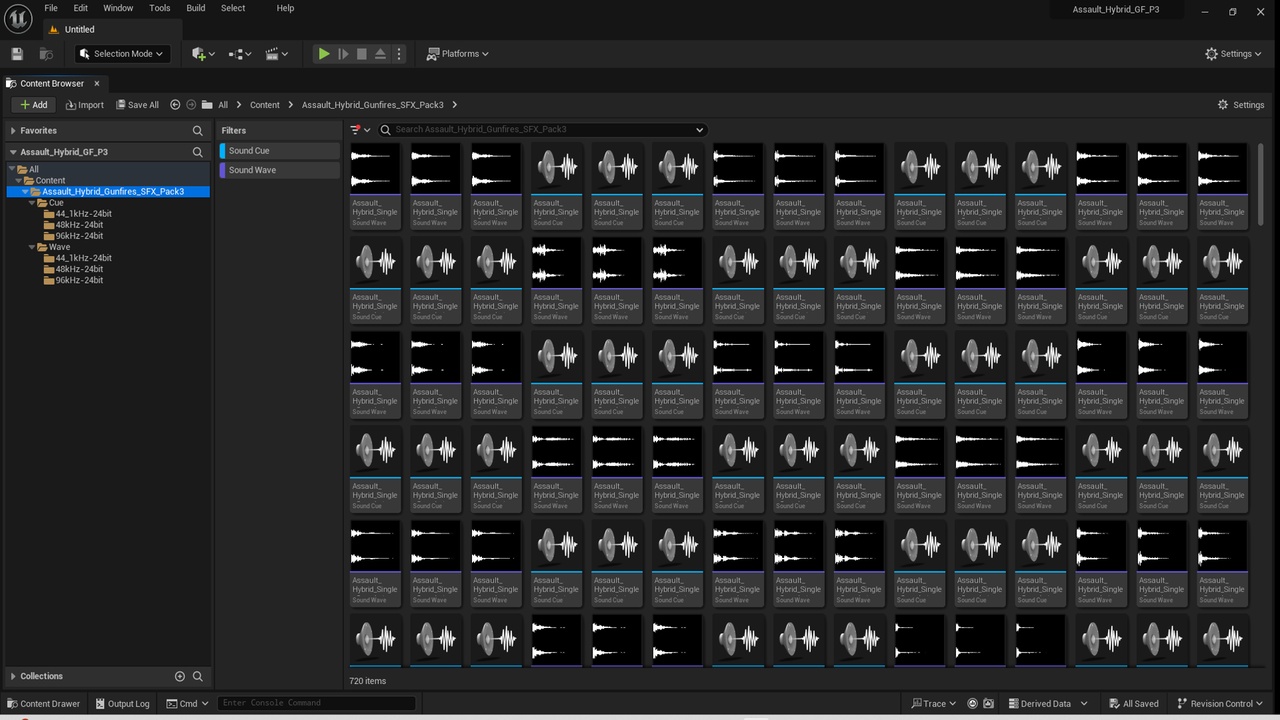Click the Unreal Engine logo icon

pyautogui.click(x=18, y=19)
